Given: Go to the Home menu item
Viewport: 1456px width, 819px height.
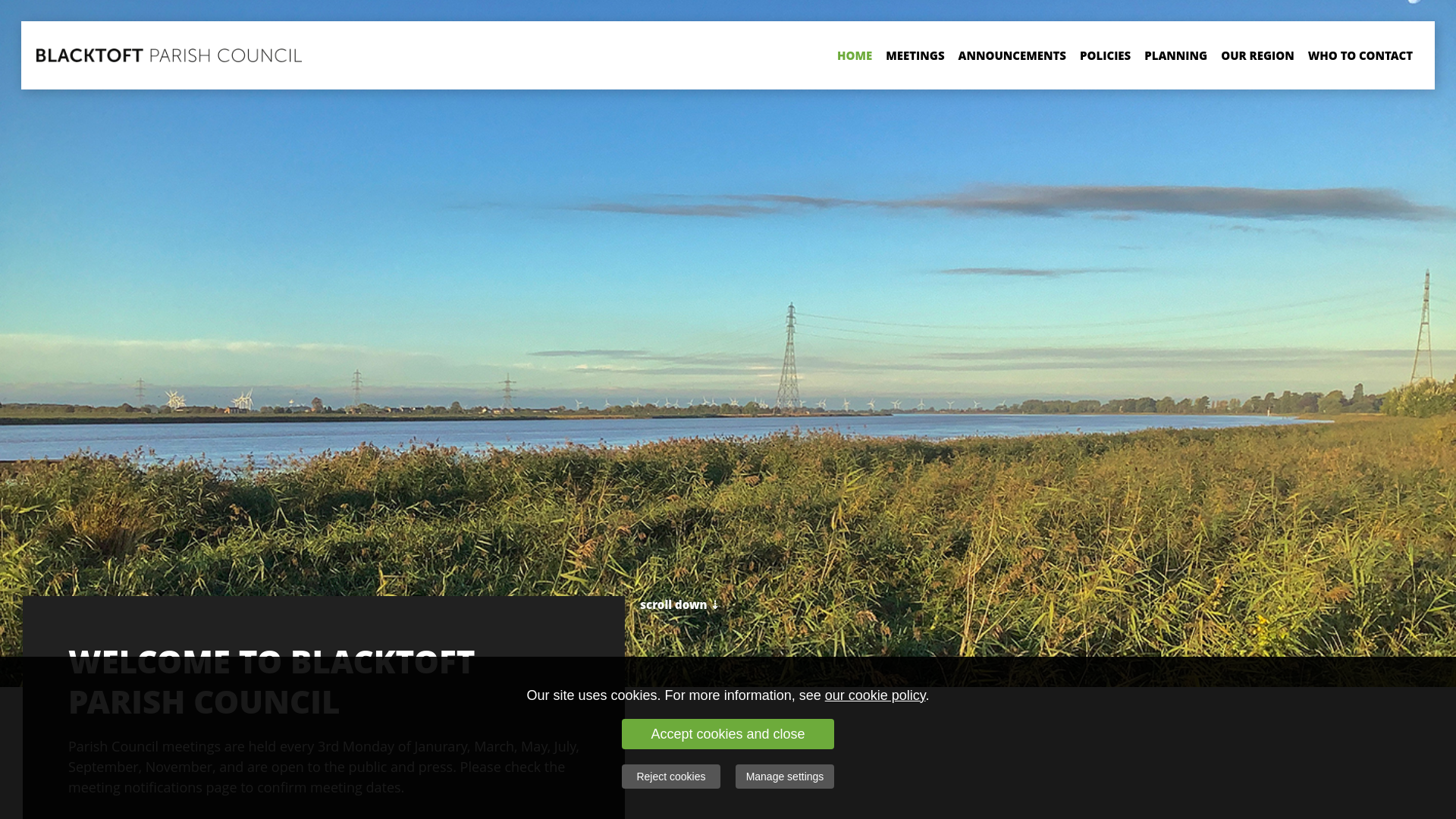Looking at the screenshot, I should (x=854, y=55).
